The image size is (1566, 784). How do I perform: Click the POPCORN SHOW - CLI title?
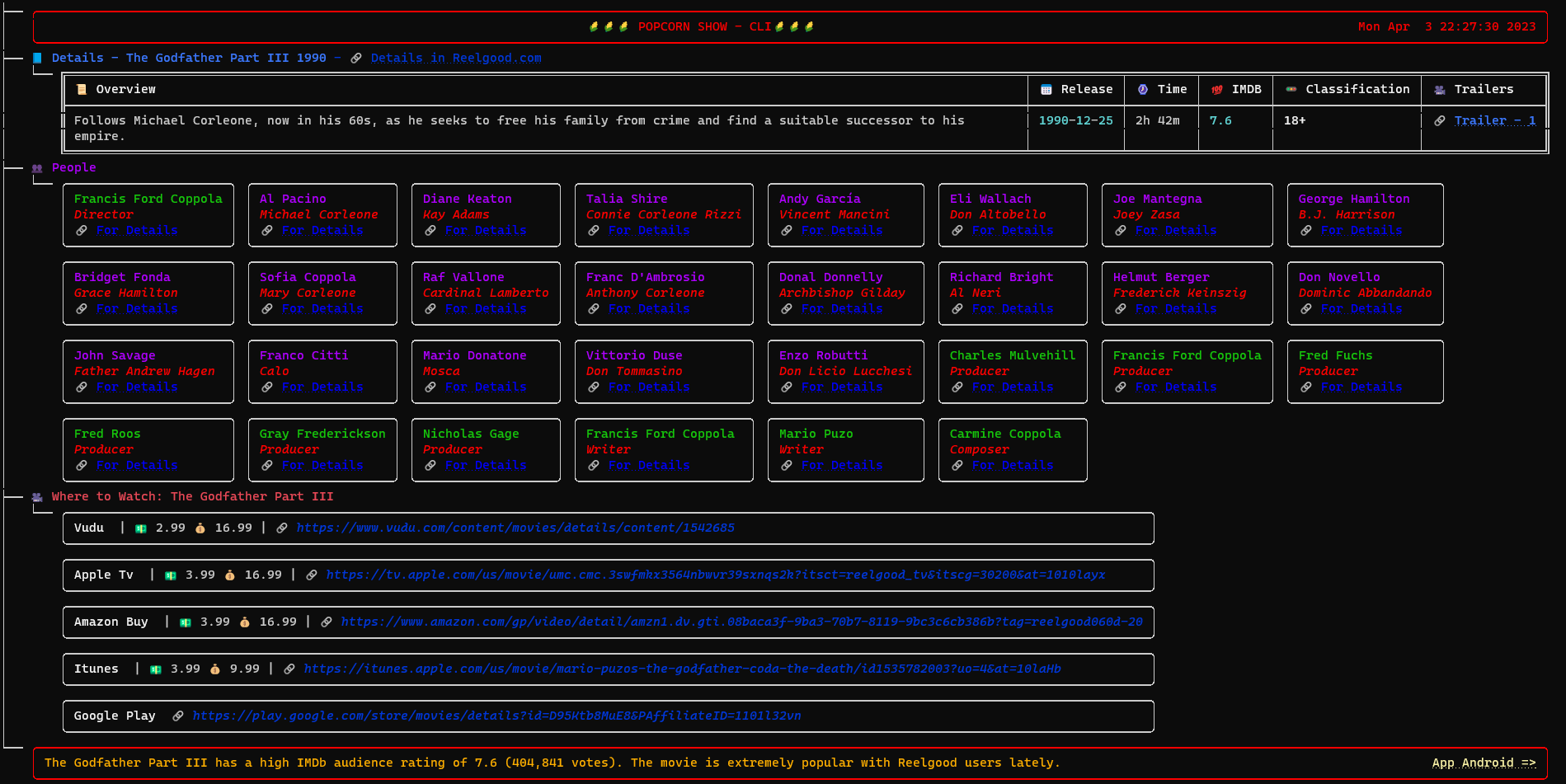705,27
